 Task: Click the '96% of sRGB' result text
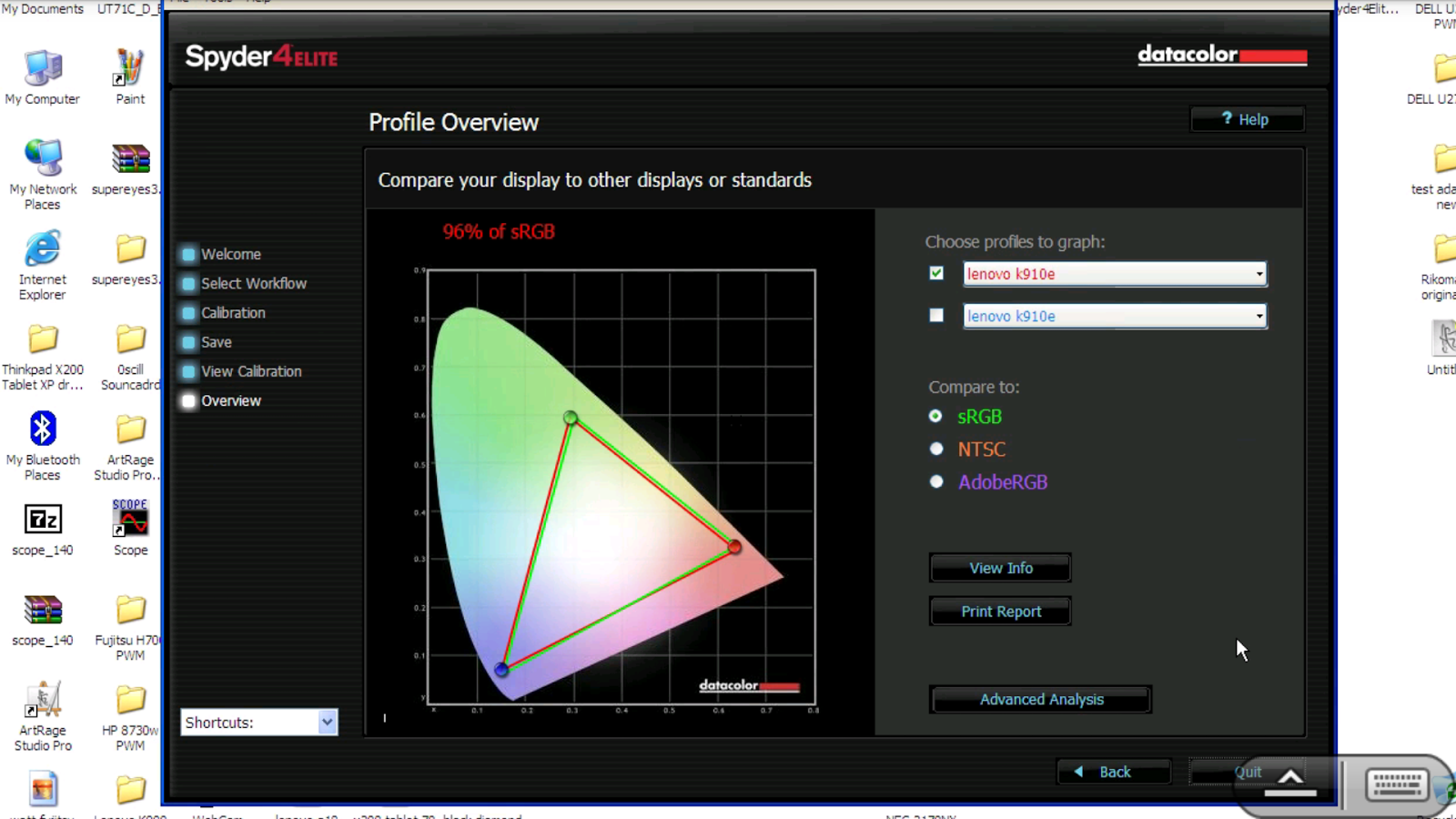point(499,232)
